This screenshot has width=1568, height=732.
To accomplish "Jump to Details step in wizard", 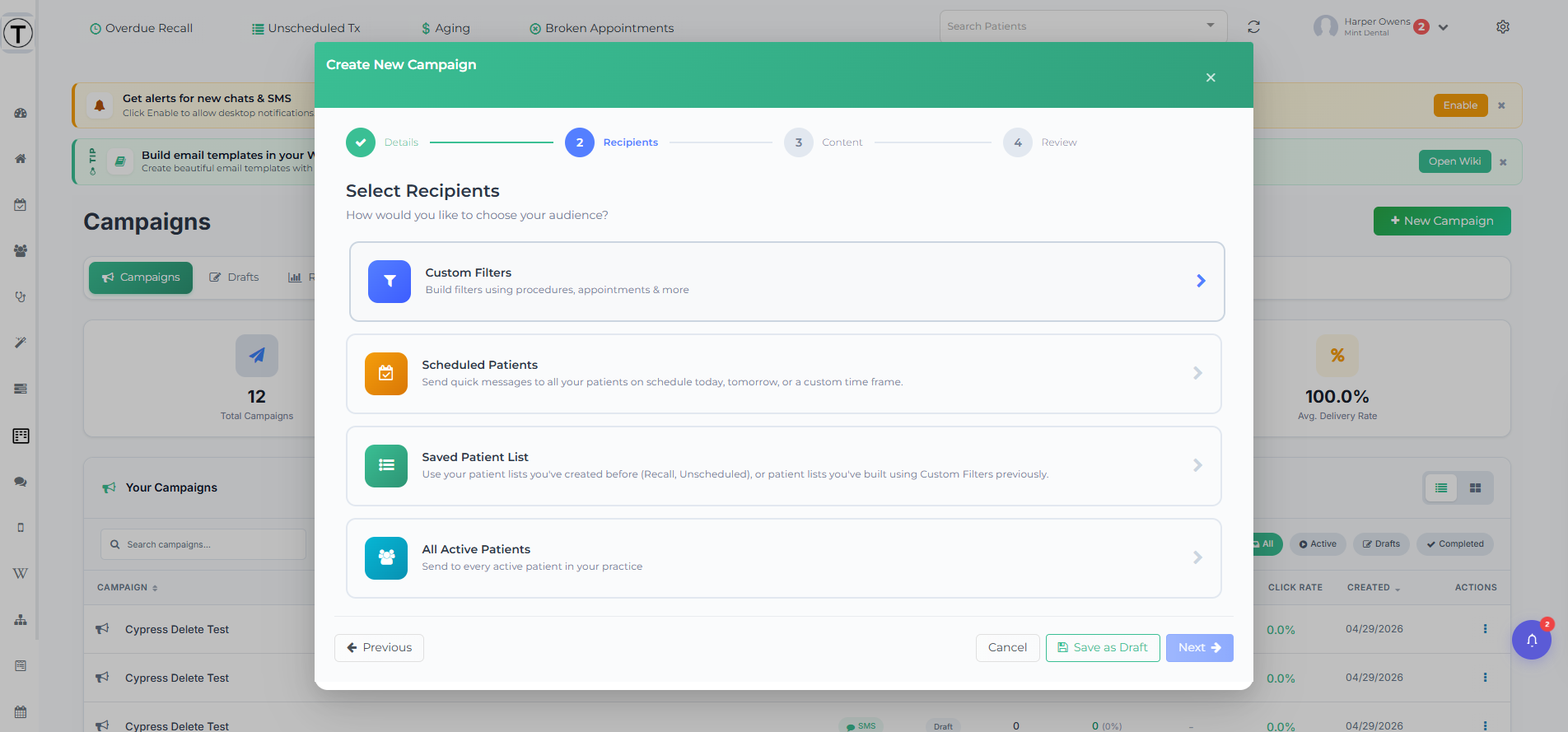I will pyautogui.click(x=383, y=142).
